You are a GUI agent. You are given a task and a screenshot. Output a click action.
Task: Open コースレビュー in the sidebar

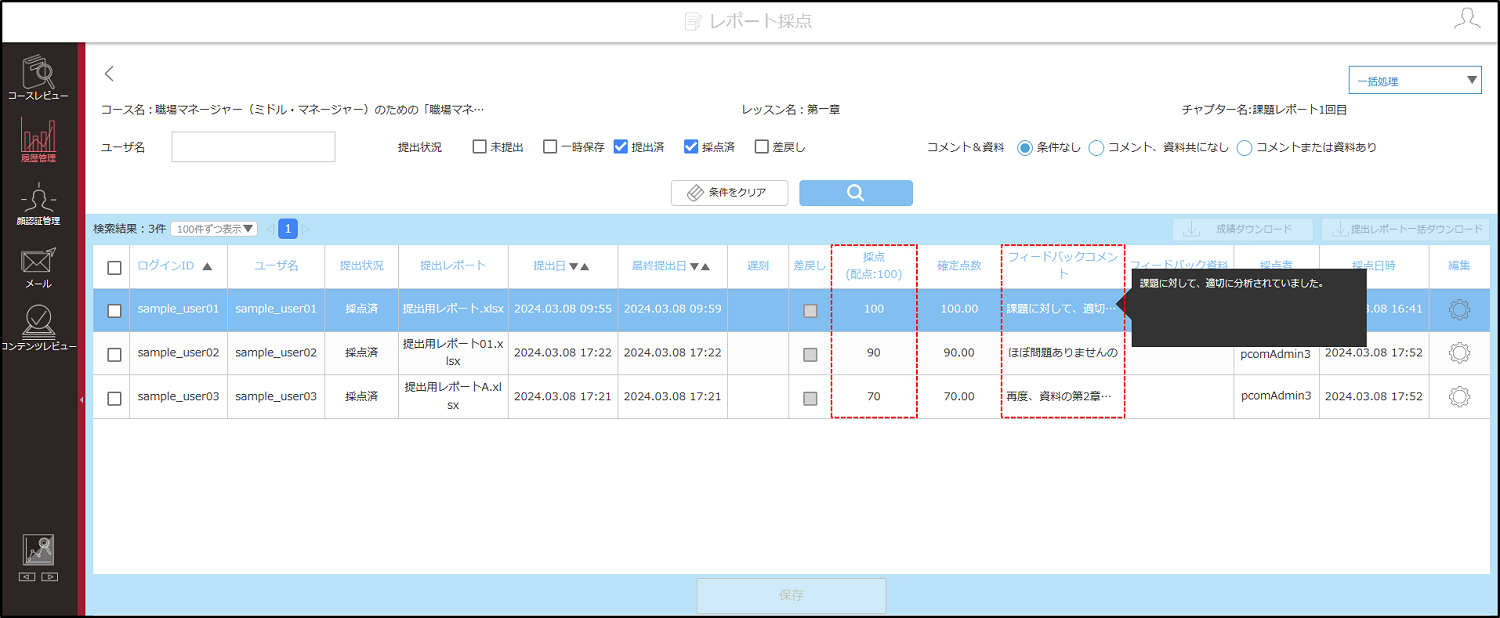point(38,78)
